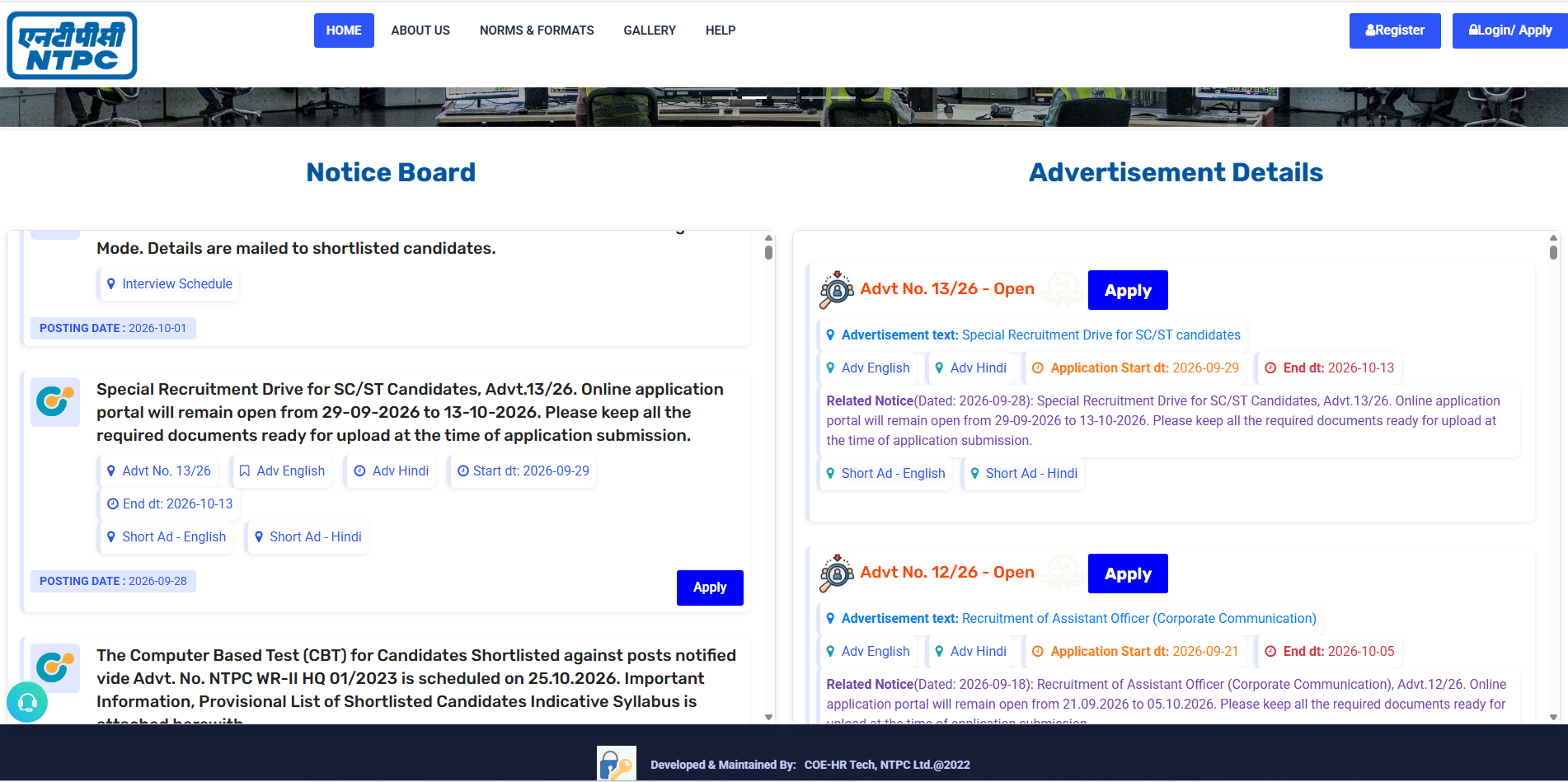The image size is (1568, 782).
Task: Open the HELP menu item
Action: click(721, 30)
